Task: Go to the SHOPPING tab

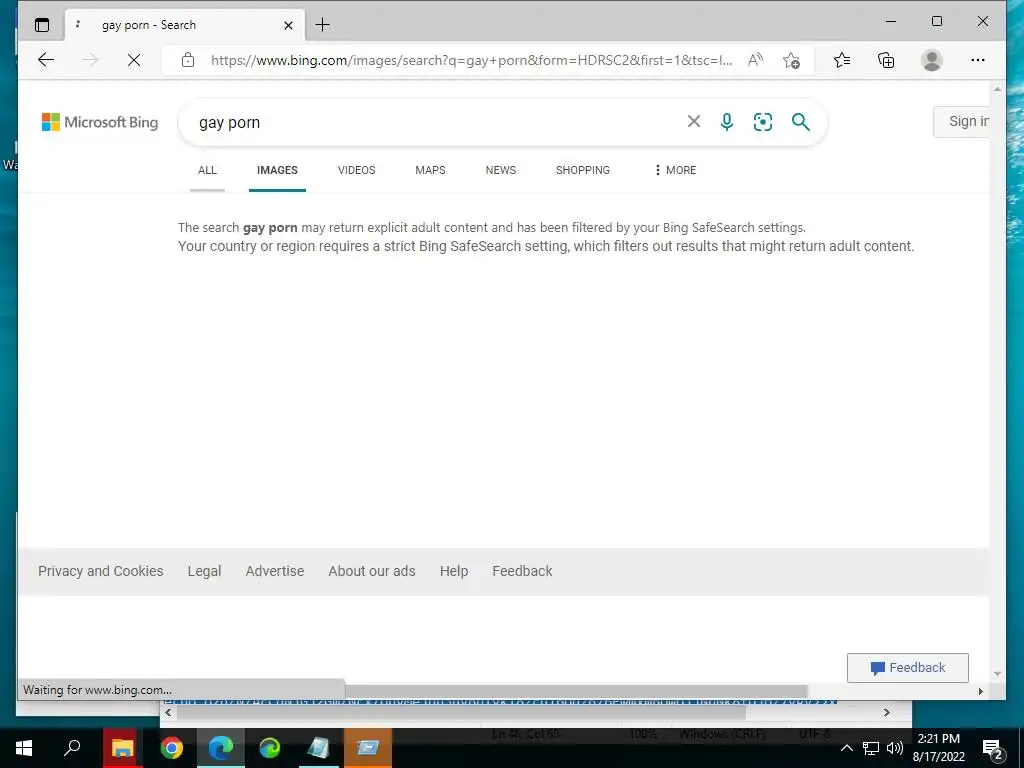Action: [x=583, y=170]
